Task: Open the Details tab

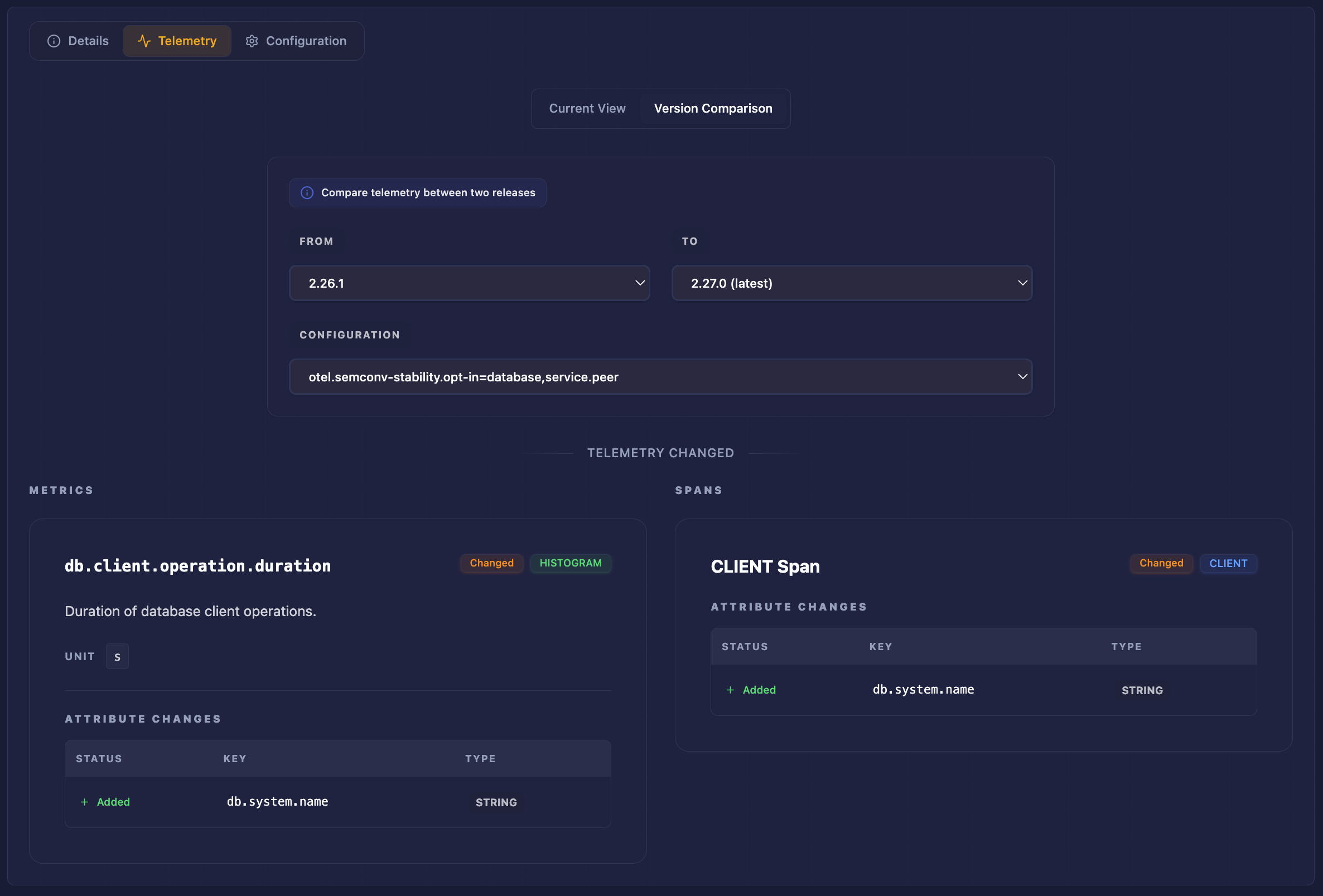Action: pyautogui.click(x=78, y=41)
